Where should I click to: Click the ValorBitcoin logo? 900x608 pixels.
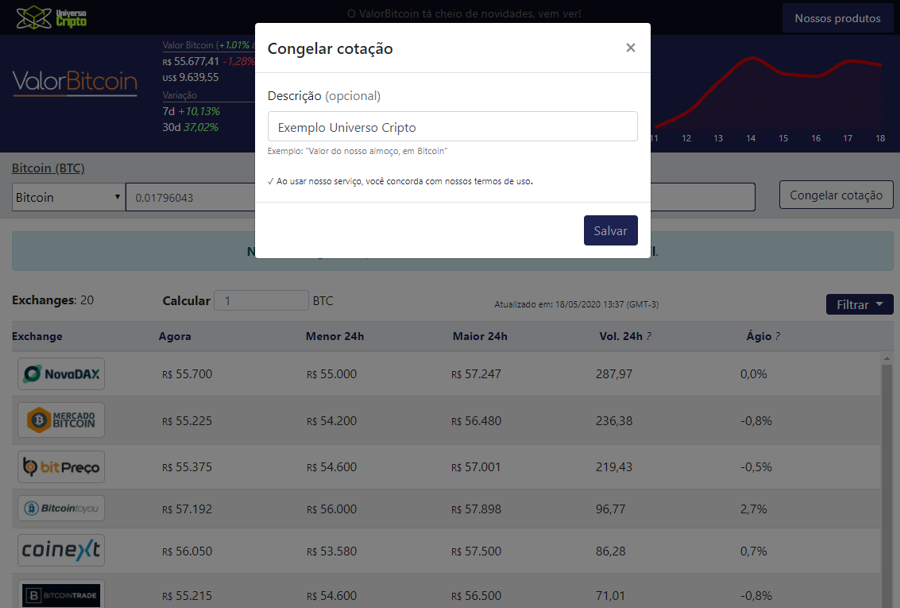click(x=75, y=82)
